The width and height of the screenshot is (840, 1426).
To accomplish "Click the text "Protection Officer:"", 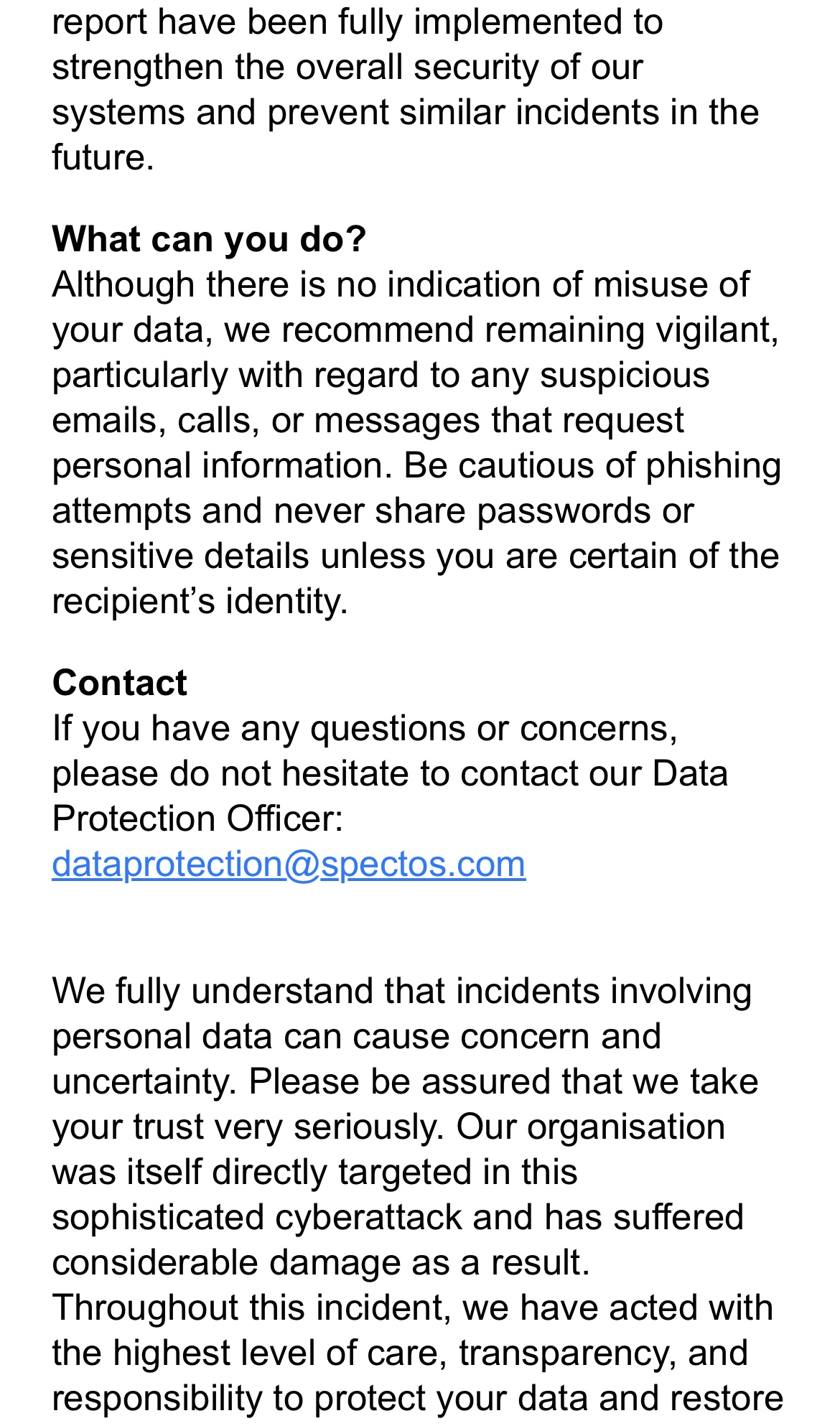I will pos(197,819).
